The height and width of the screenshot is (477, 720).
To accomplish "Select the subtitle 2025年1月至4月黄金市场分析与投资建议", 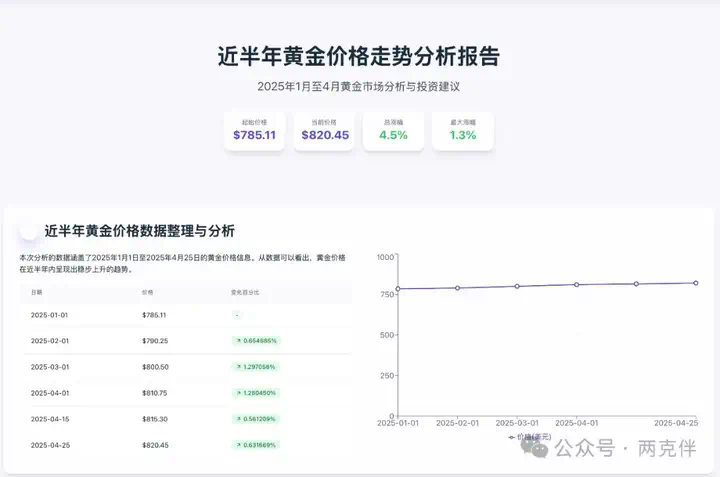I will 359,86.
